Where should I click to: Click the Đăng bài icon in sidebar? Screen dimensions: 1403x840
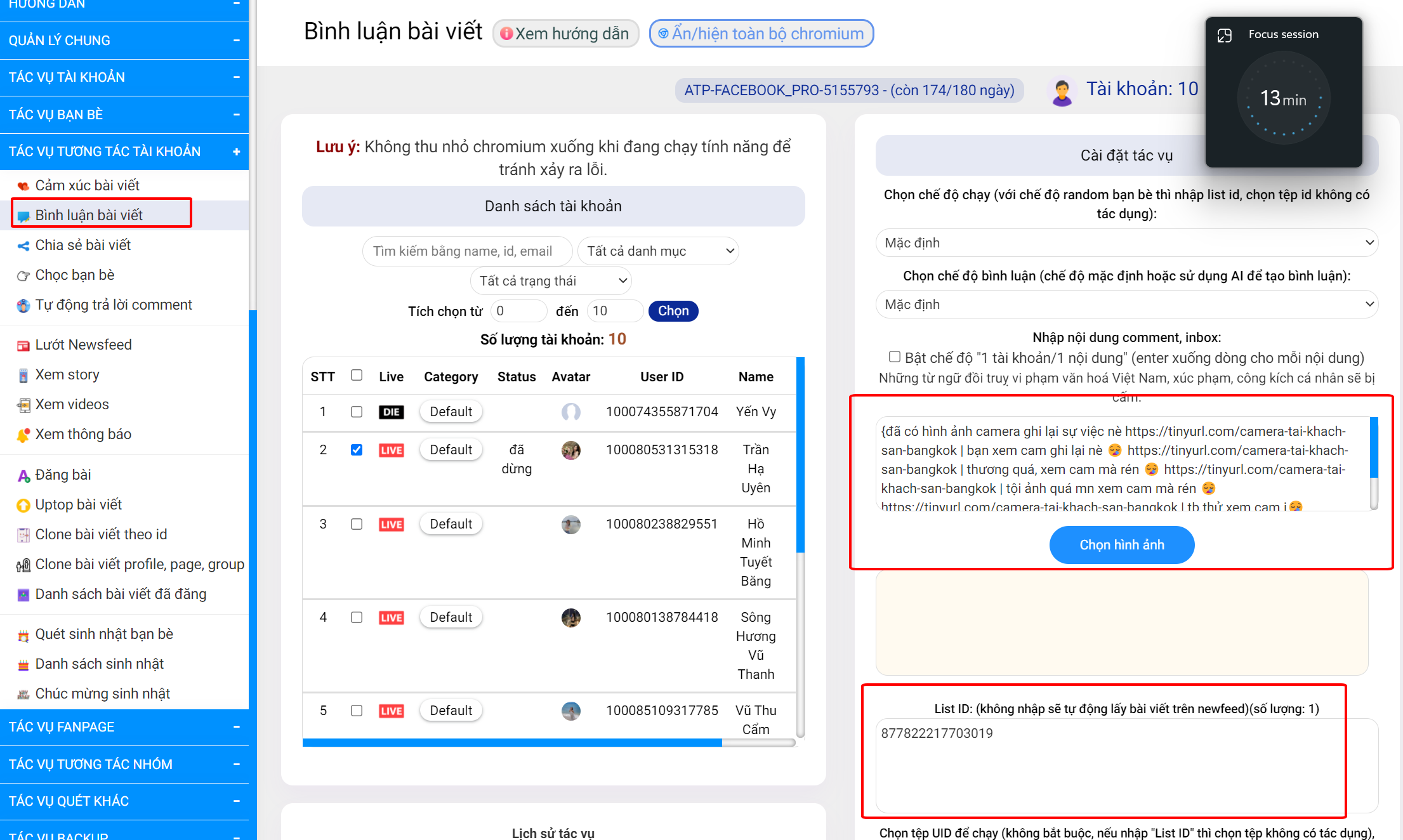20,473
